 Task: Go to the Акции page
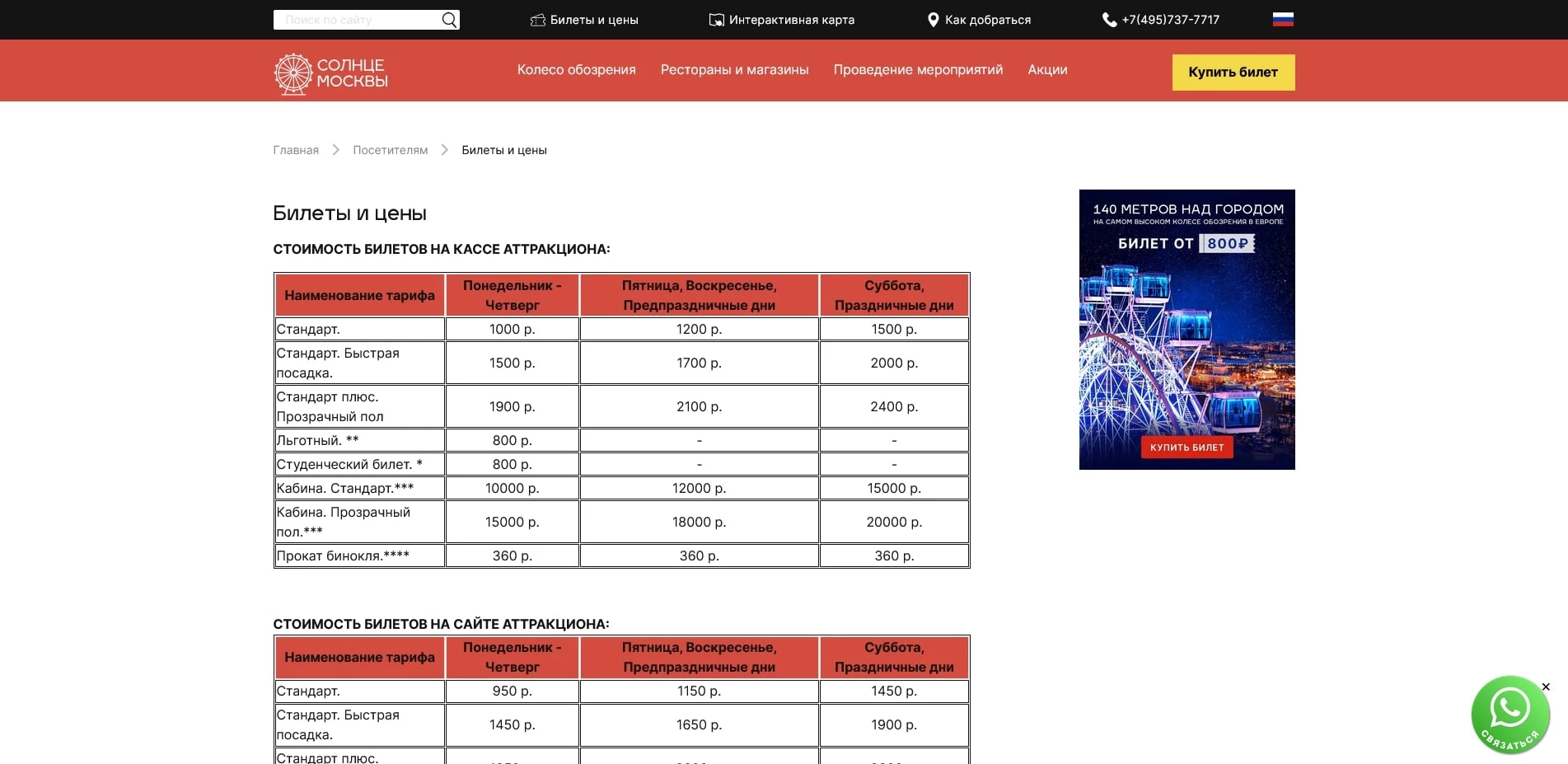click(x=1047, y=70)
